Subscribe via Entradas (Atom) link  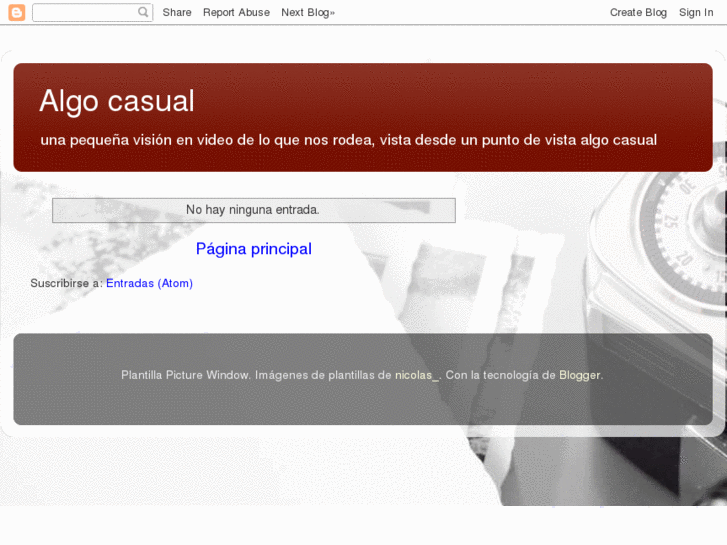click(149, 283)
